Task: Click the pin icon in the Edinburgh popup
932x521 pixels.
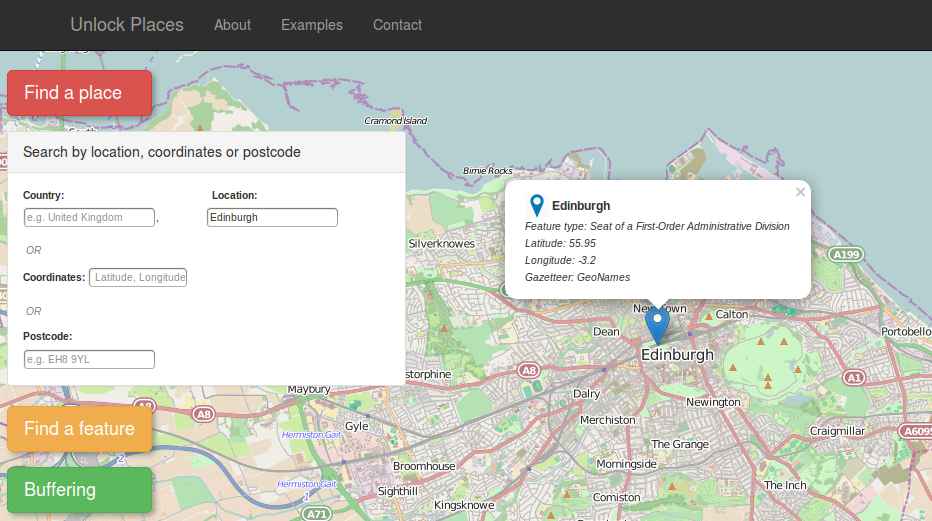Action: (x=537, y=206)
